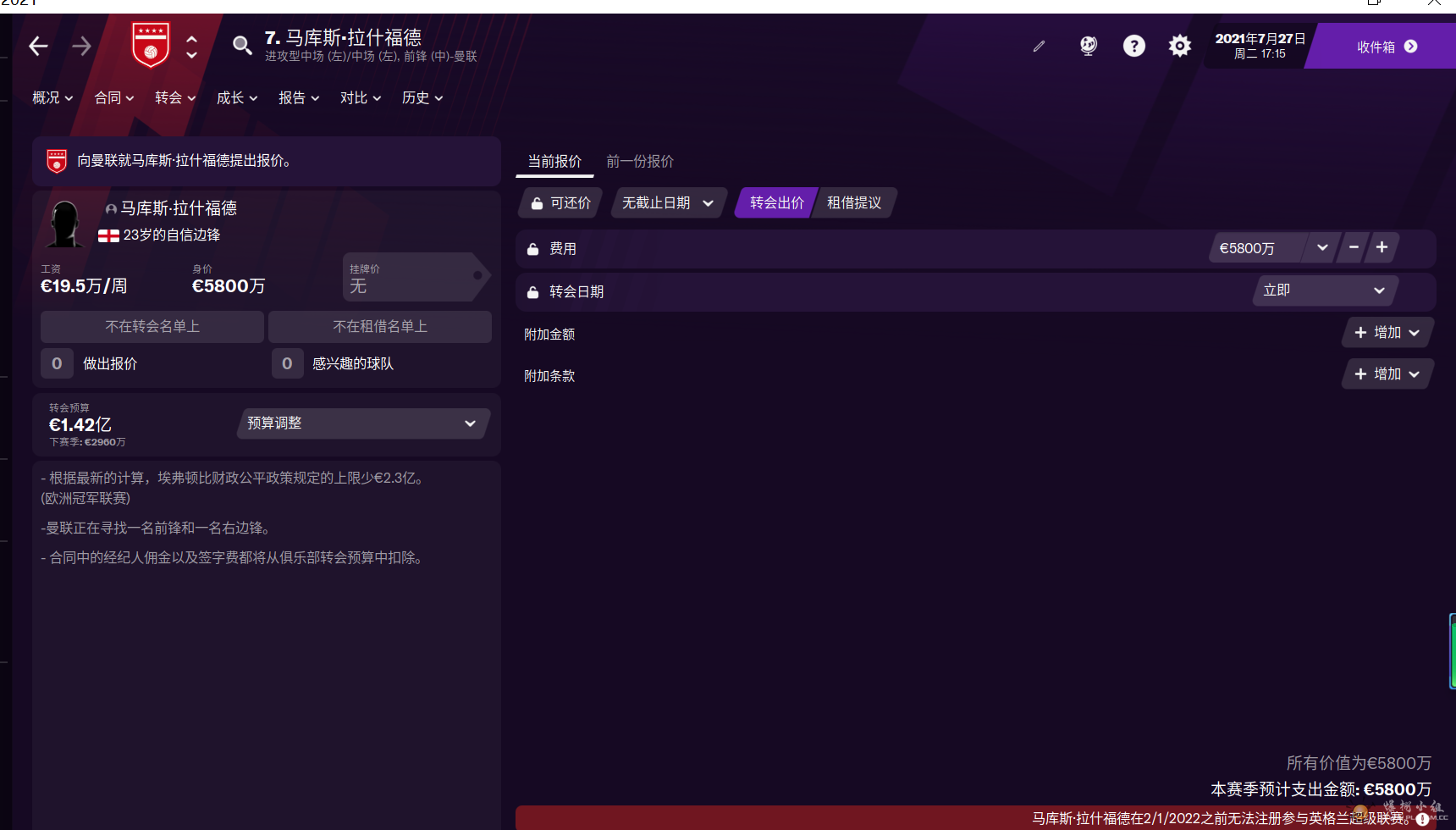Increase fee with plus button
Viewport: 1456px width, 830px height.
point(1382,247)
